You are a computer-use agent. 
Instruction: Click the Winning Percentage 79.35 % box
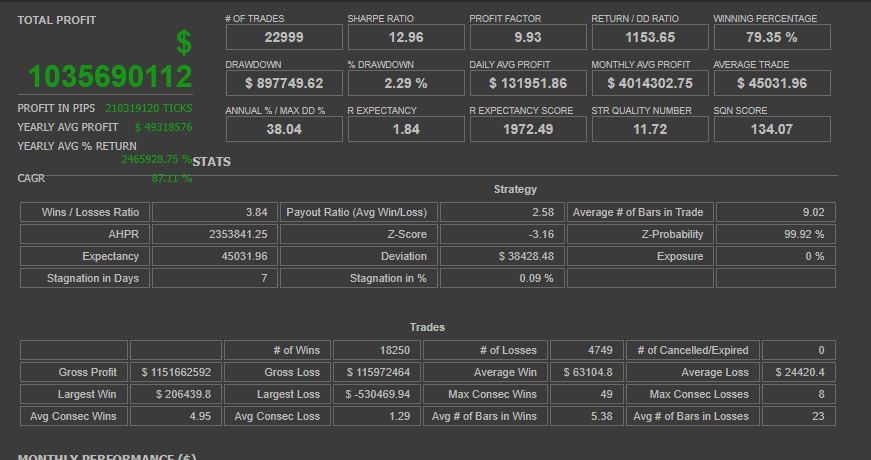[x=772, y=38]
